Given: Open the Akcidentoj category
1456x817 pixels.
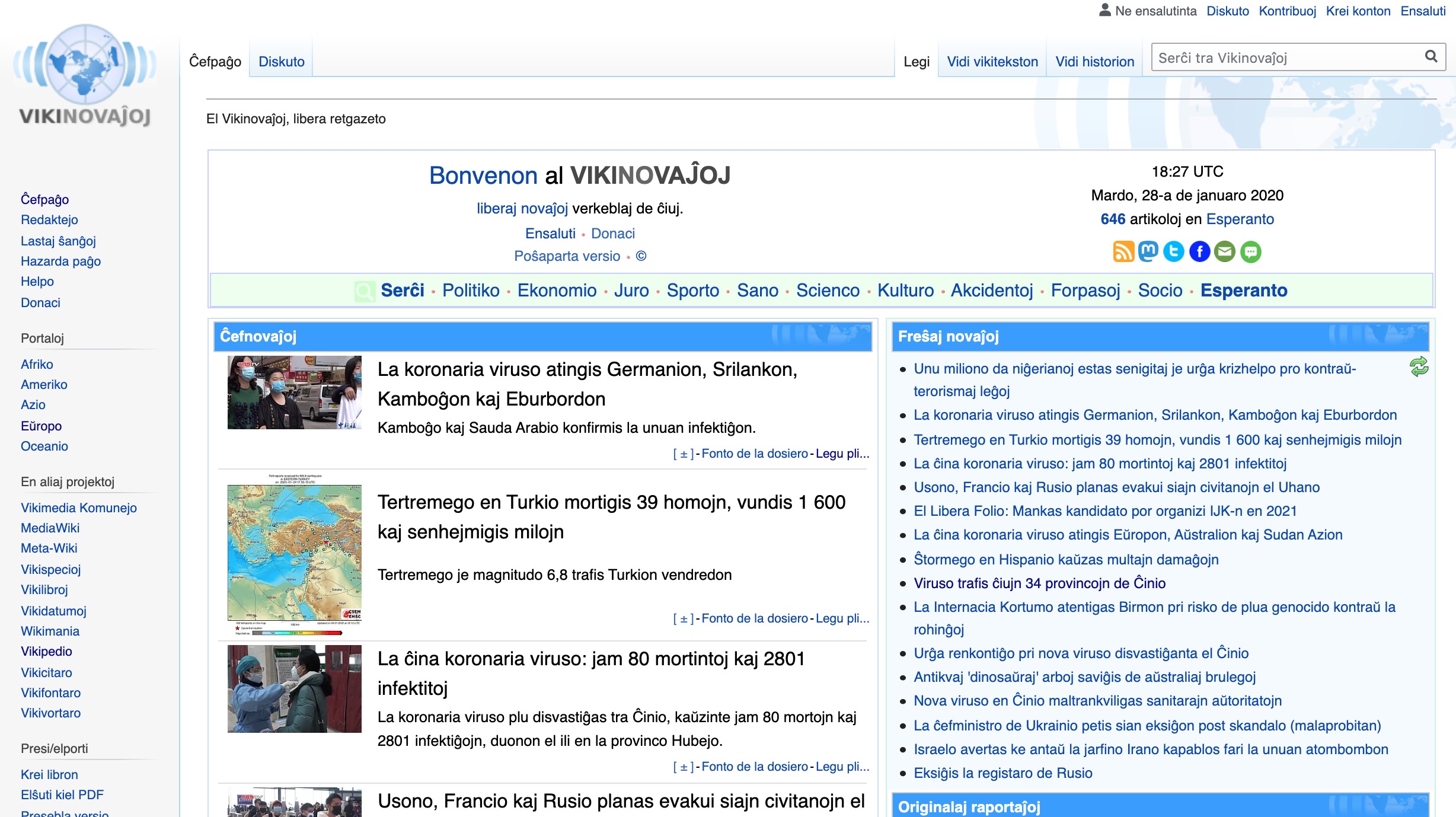Looking at the screenshot, I should tap(992, 291).
